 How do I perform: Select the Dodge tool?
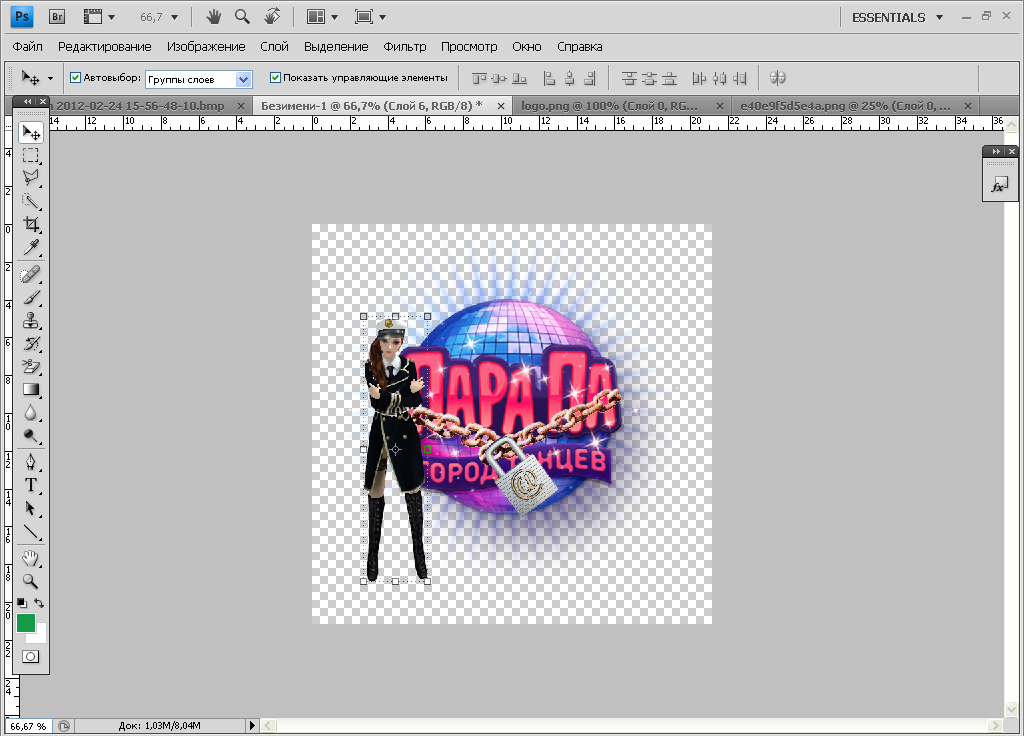pos(31,436)
